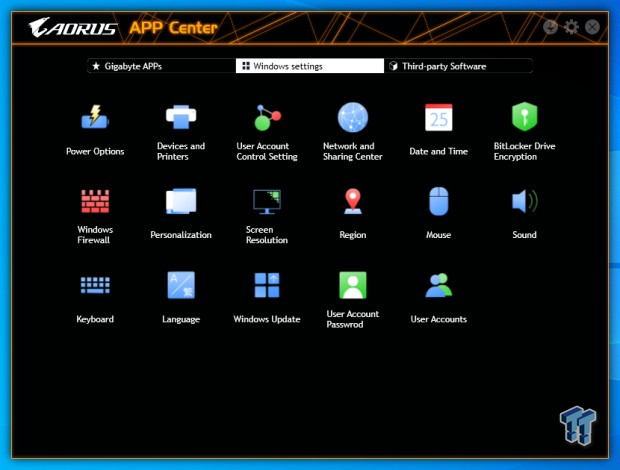Switch to the Gigabyte APPs tab
620x470 pixels.
pyautogui.click(x=161, y=66)
